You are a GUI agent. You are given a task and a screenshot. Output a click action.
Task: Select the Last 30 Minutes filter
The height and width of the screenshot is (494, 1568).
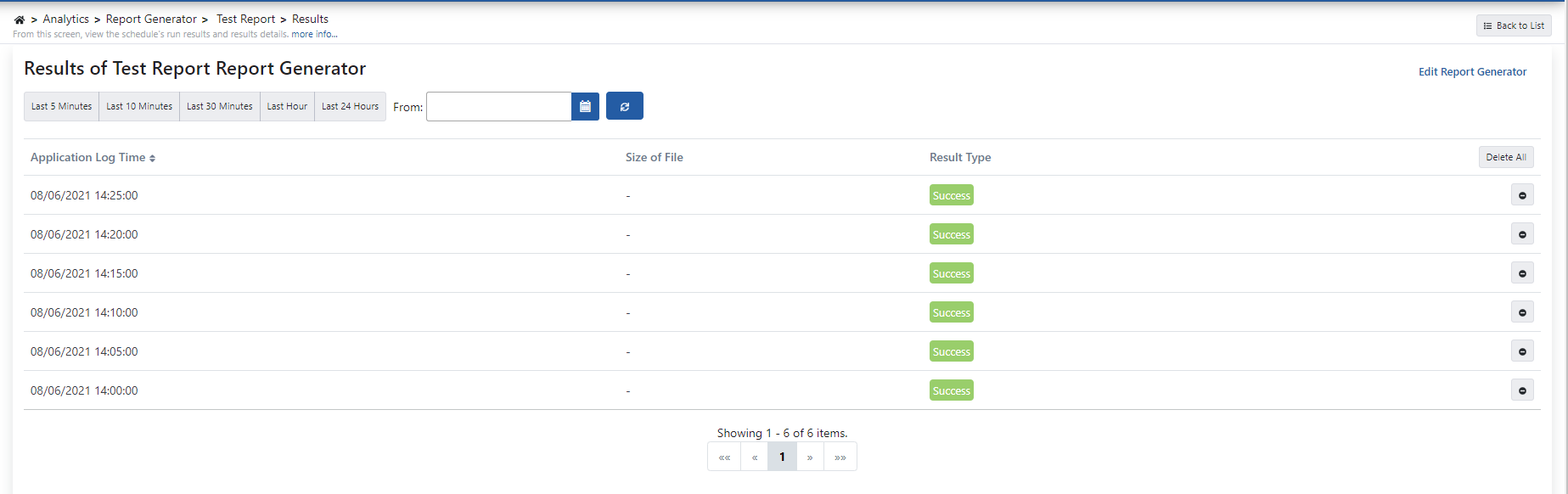click(219, 106)
